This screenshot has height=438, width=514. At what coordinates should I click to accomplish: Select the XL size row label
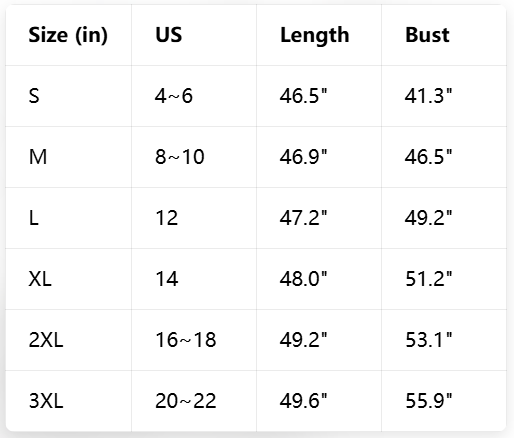(40, 279)
